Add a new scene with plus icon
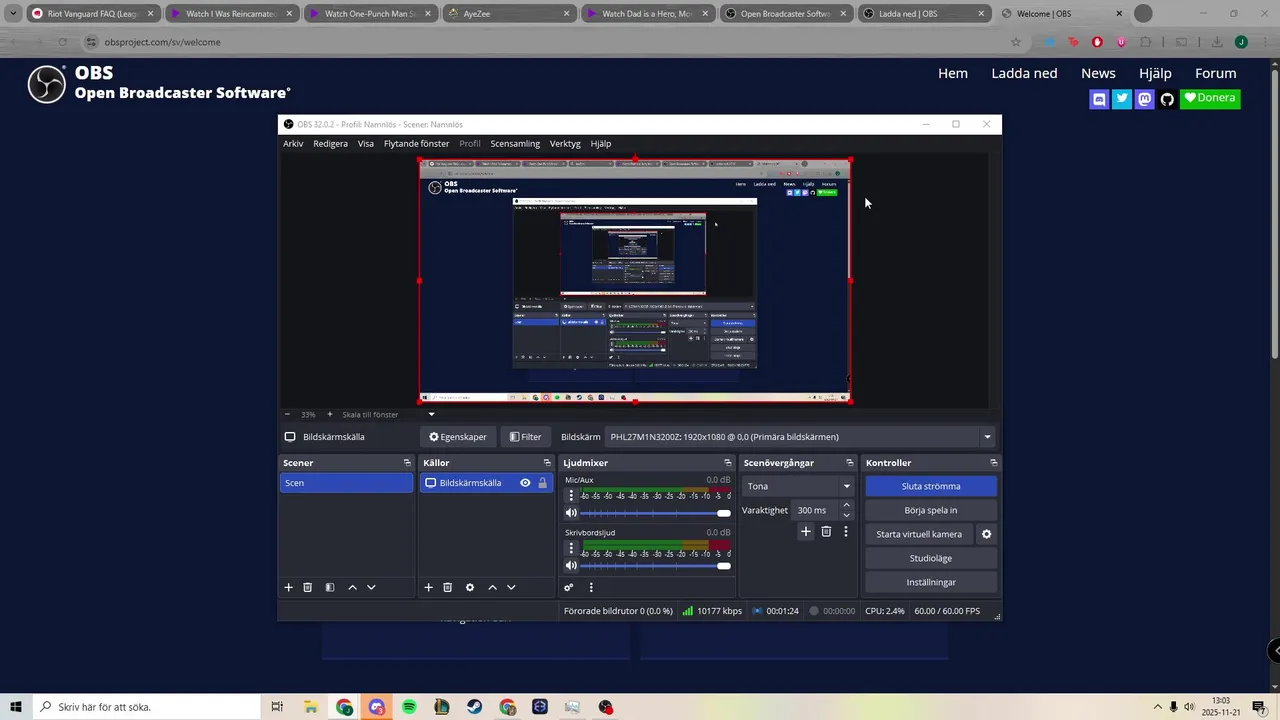 (x=288, y=587)
